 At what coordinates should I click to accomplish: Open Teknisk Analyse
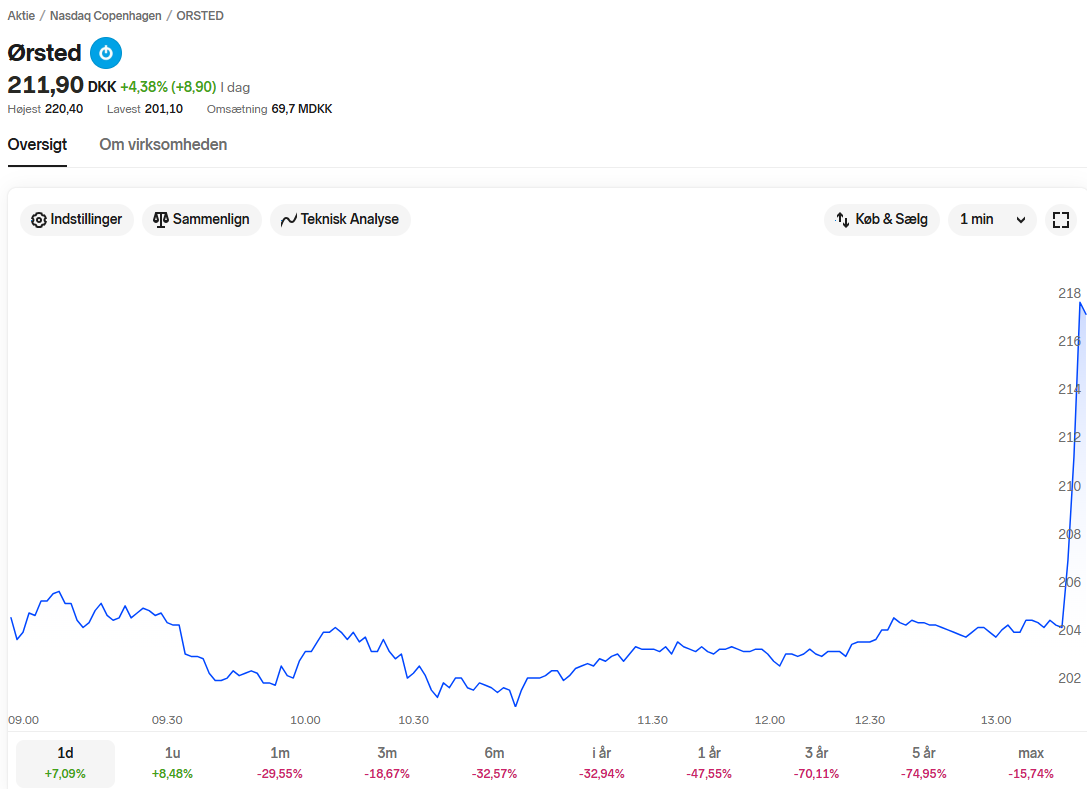[x=340, y=220]
